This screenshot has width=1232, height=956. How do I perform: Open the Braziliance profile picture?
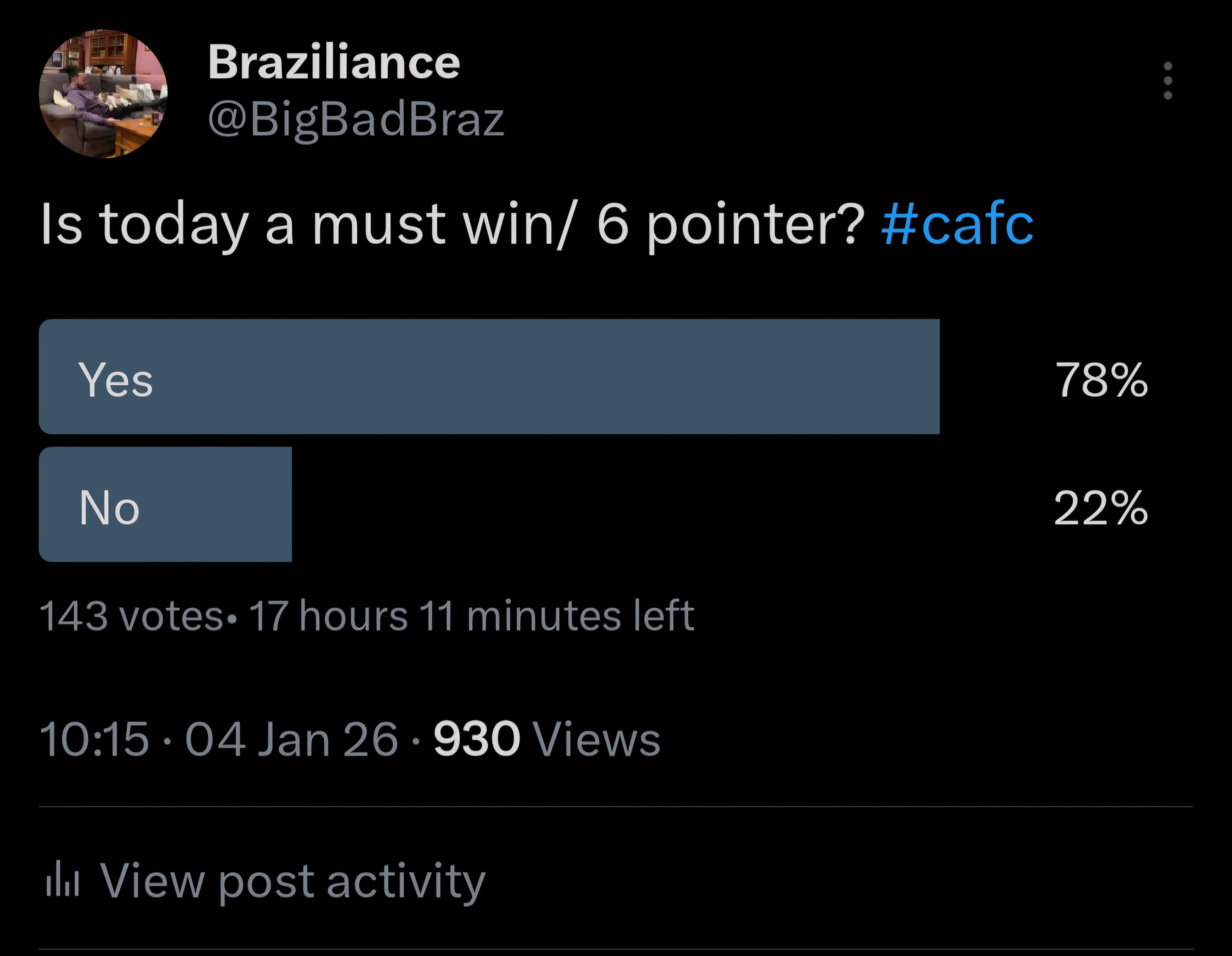point(103,94)
